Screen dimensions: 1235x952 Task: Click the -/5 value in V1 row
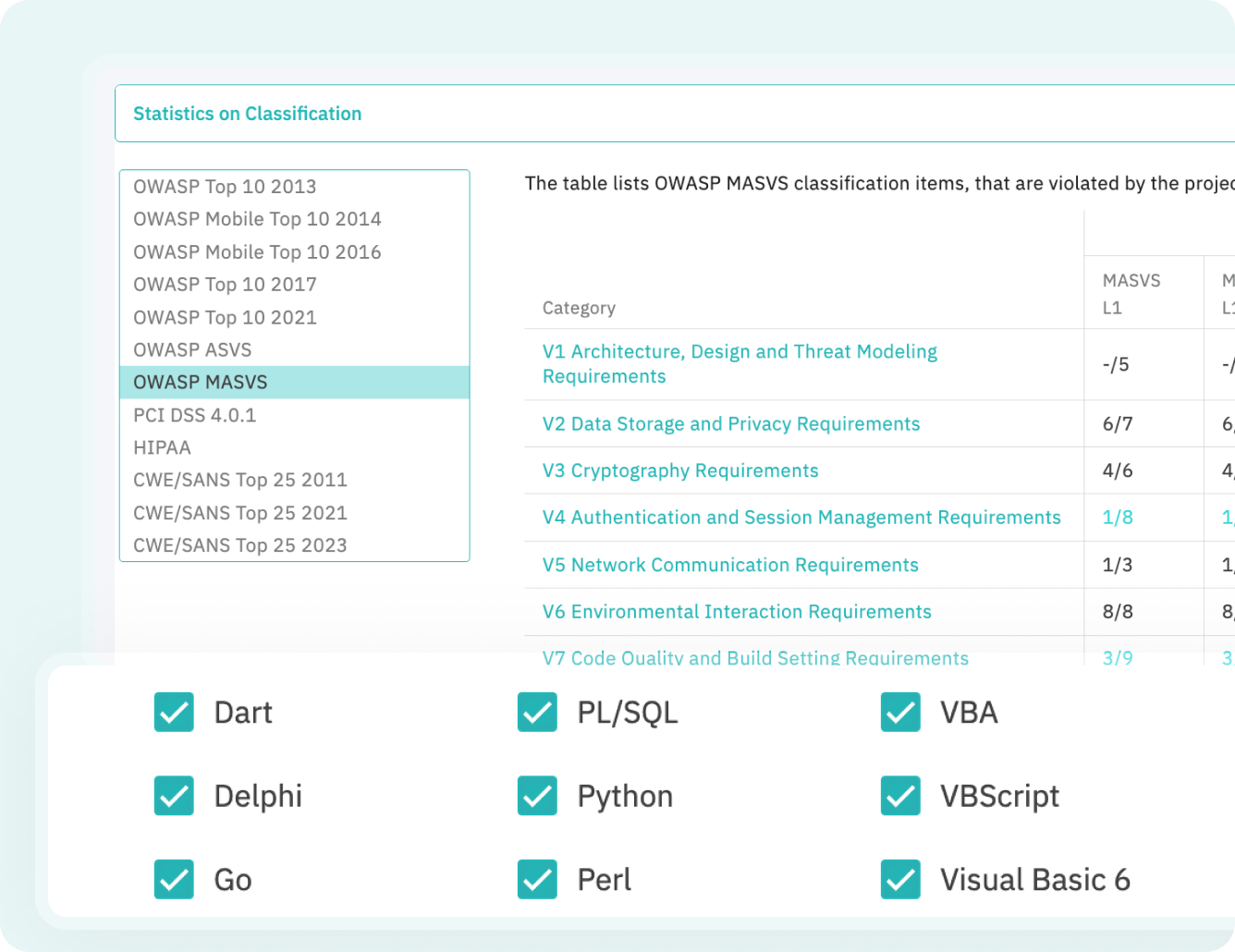(x=1116, y=364)
